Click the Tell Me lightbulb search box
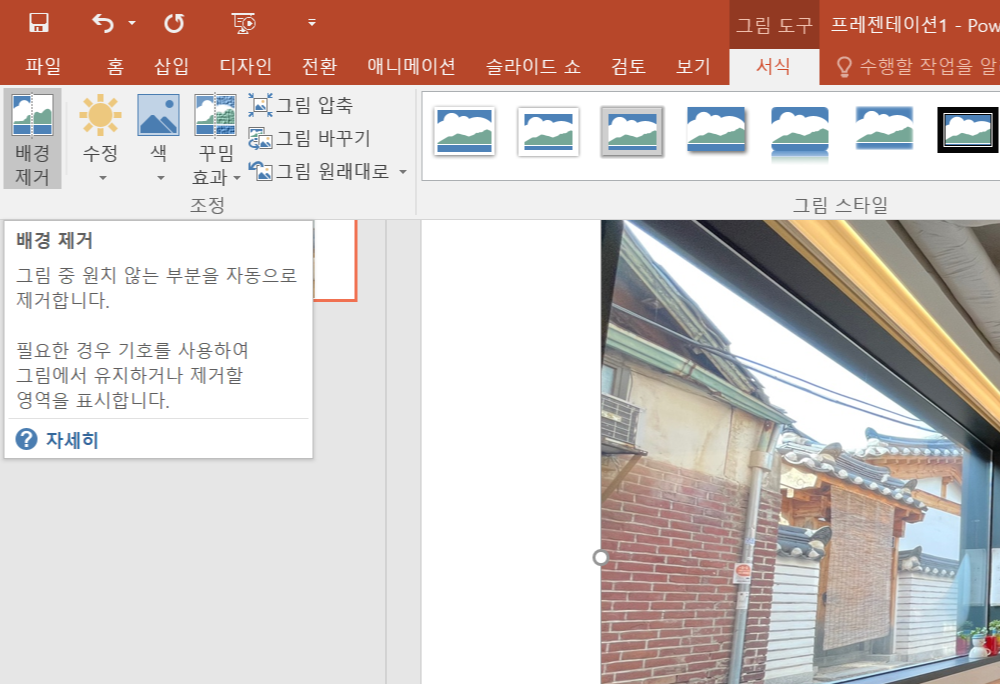The width and height of the screenshot is (1000, 684). coord(916,66)
